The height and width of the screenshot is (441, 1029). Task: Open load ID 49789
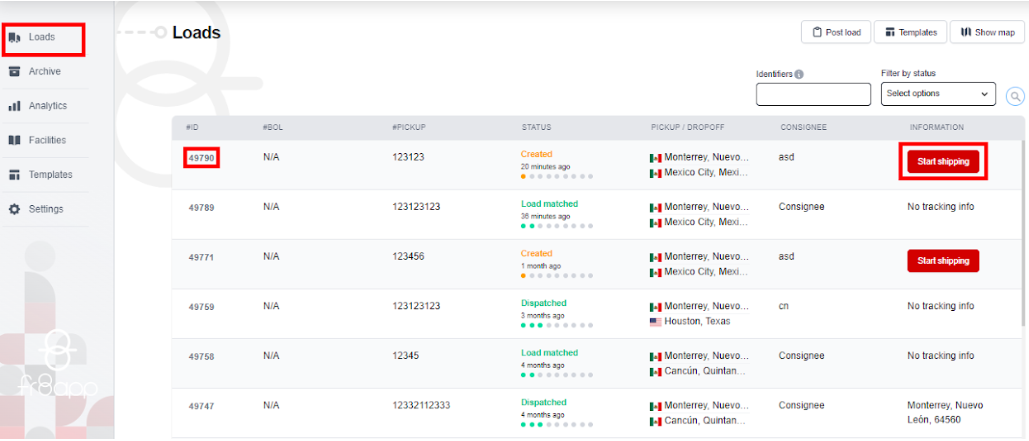tap(201, 207)
